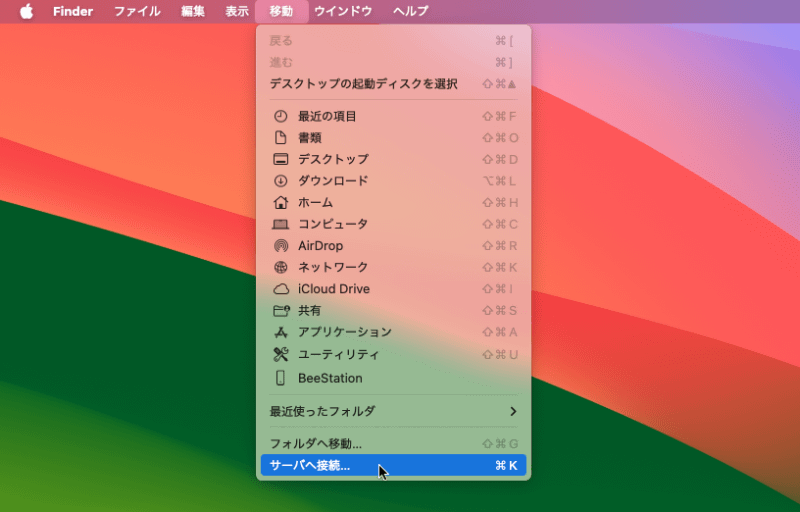Click the document icon for 書類

pos(281,138)
